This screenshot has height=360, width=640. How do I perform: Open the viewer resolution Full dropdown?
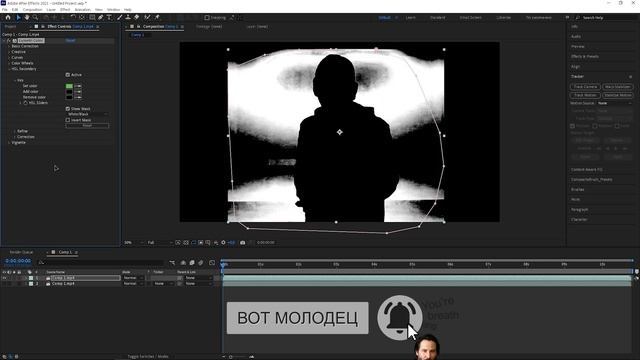[x=159, y=242]
